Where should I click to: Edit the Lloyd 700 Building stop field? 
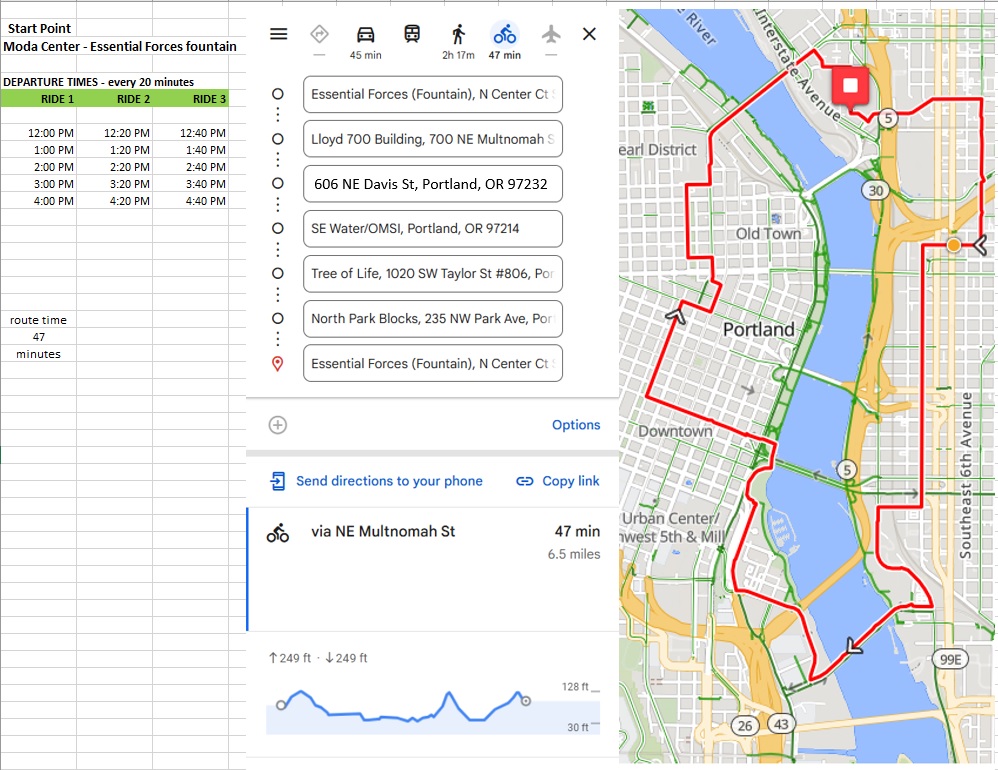(x=432, y=139)
